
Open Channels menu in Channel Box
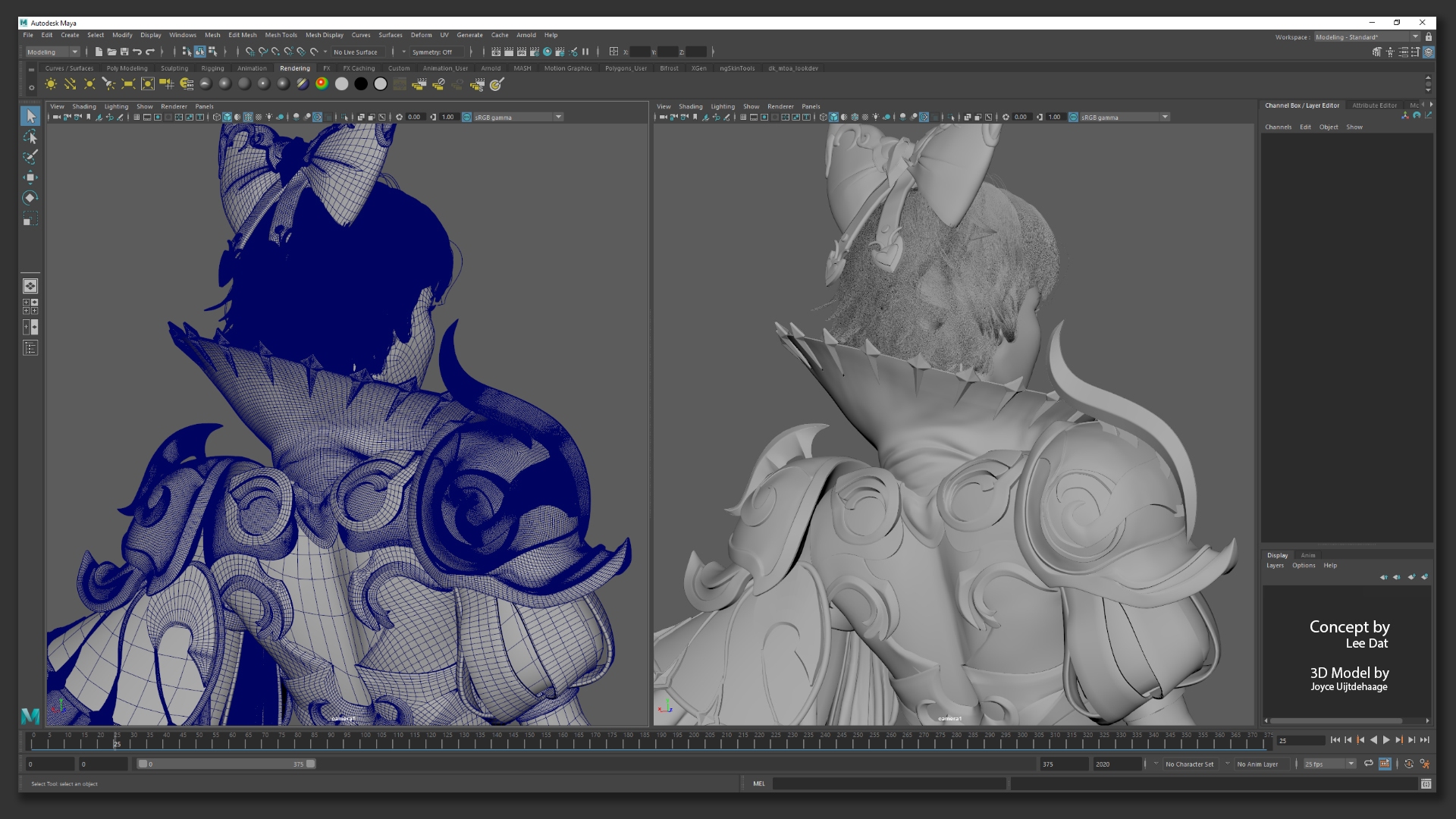(1278, 127)
